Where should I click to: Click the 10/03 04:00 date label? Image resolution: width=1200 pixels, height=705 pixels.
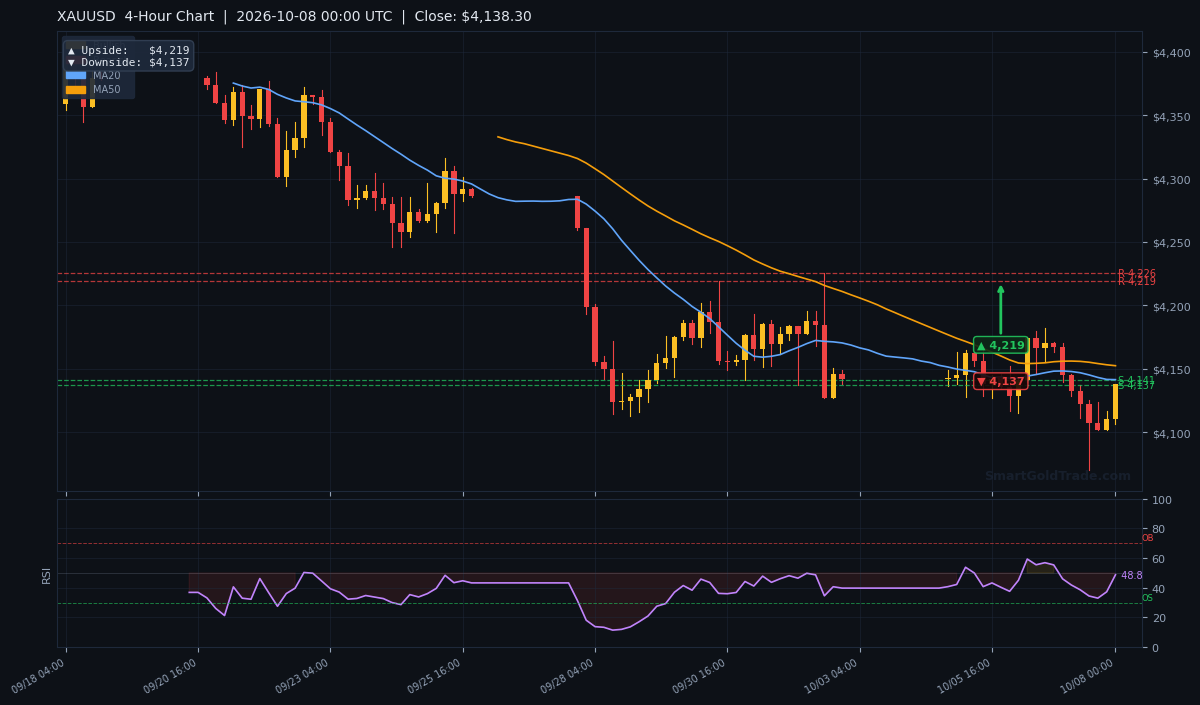833,676
